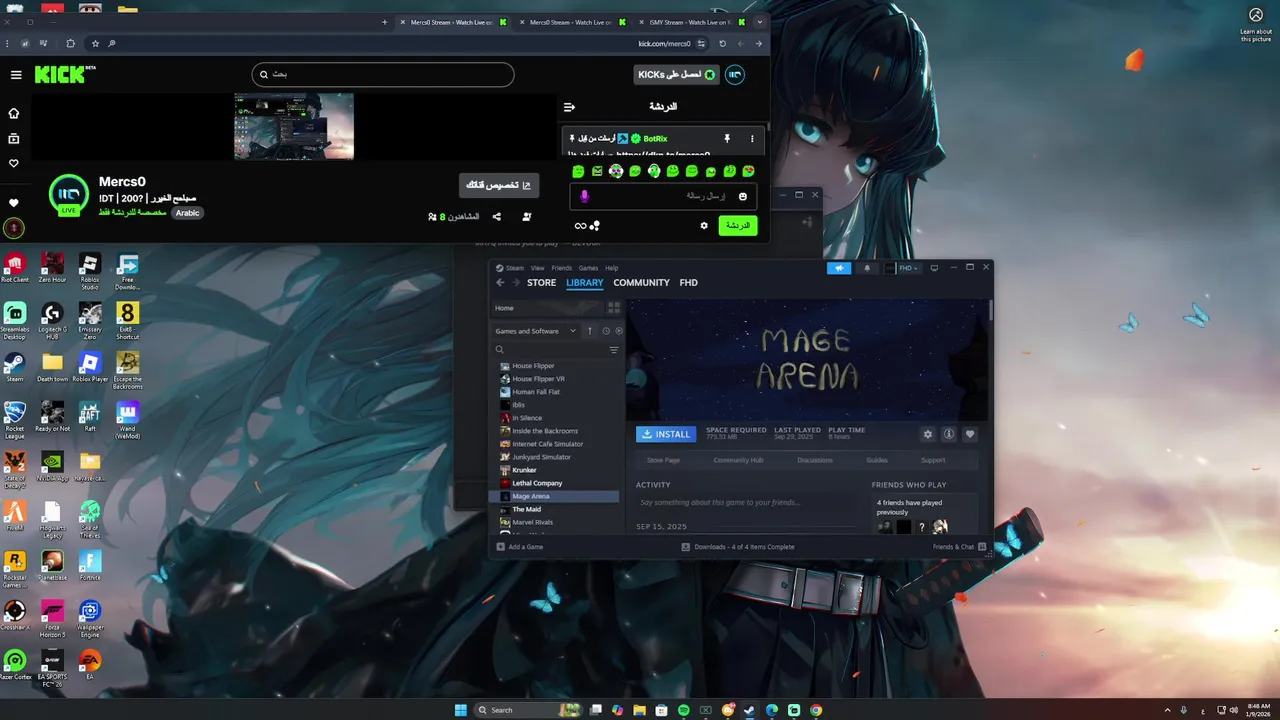The image size is (1280, 720).
Task: Open Mage Arena manage gear icon
Action: click(x=928, y=434)
